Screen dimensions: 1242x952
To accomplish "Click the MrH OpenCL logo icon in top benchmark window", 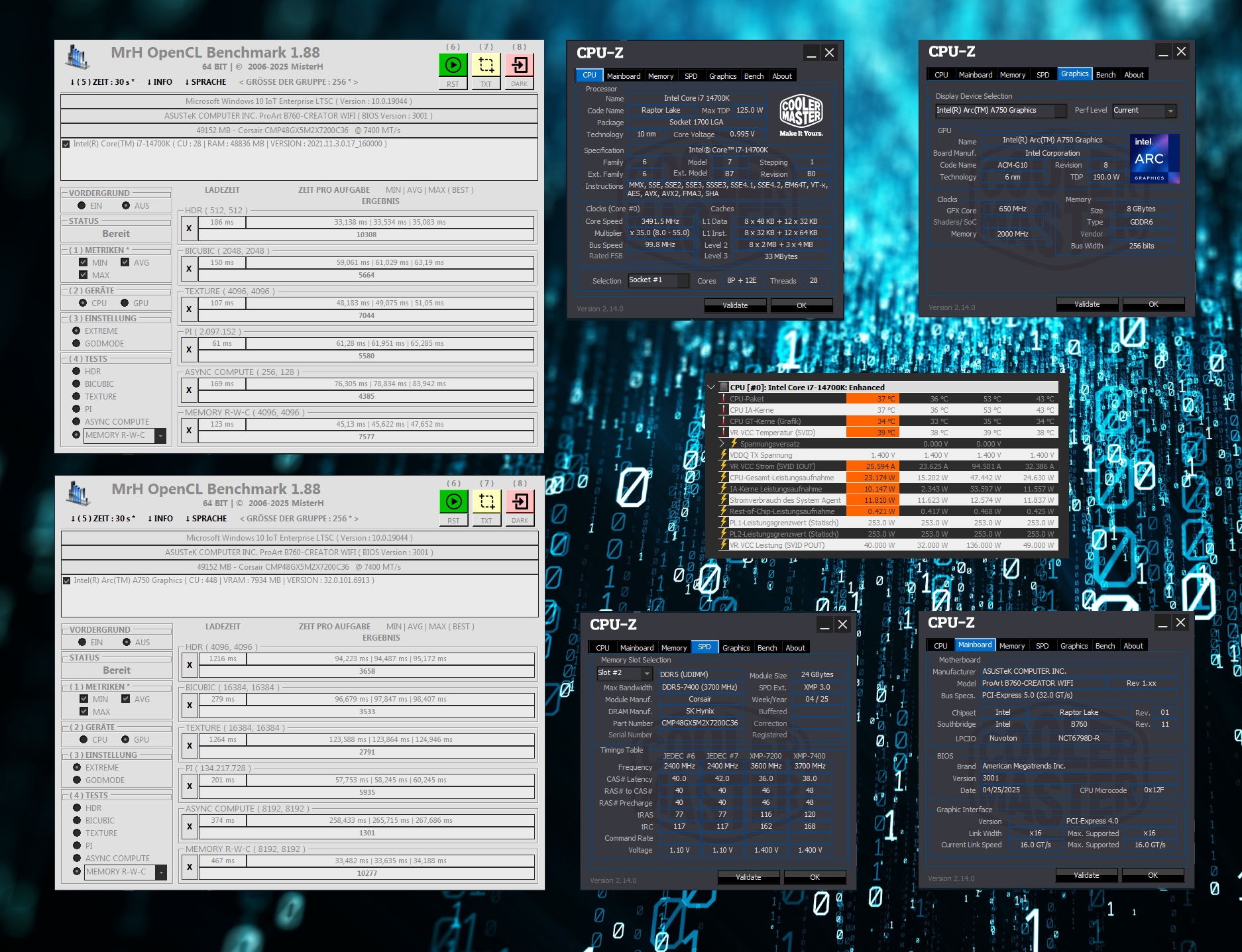I will [77, 57].
